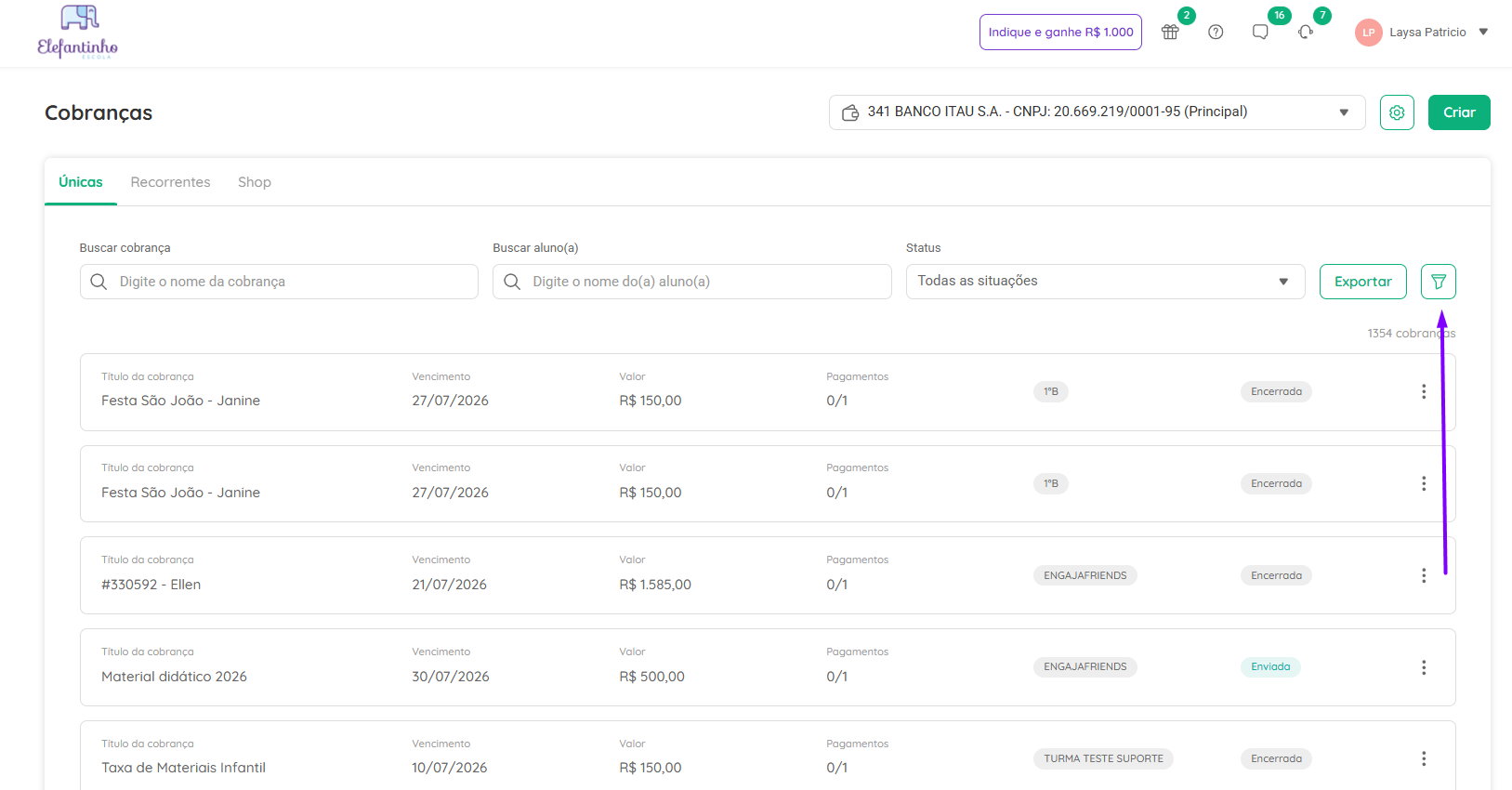Focus the Digite o nome do(a) aluno(a) field
The height and width of the screenshot is (790, 1512).
coord(692,282)
